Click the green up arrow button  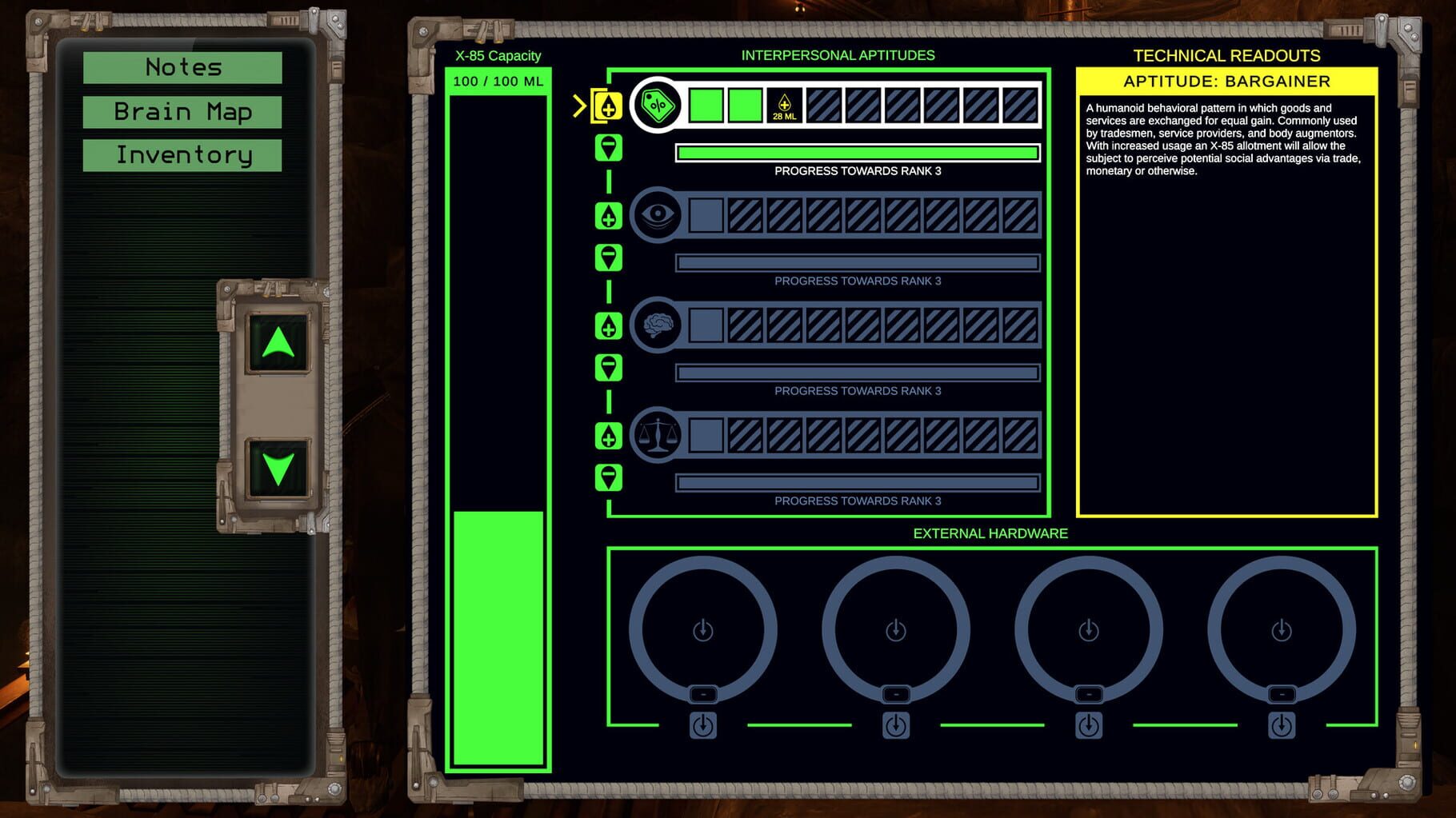[x=278, y=343]
